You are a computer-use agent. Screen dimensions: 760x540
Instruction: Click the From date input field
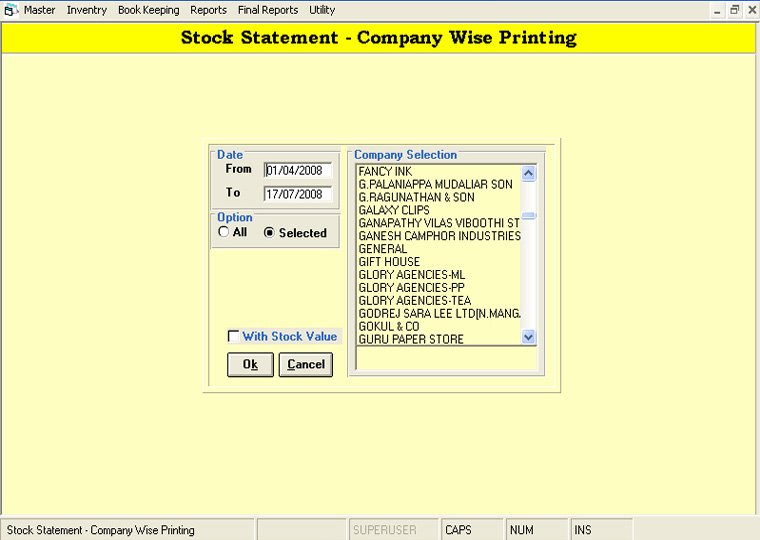click(297, 171)
